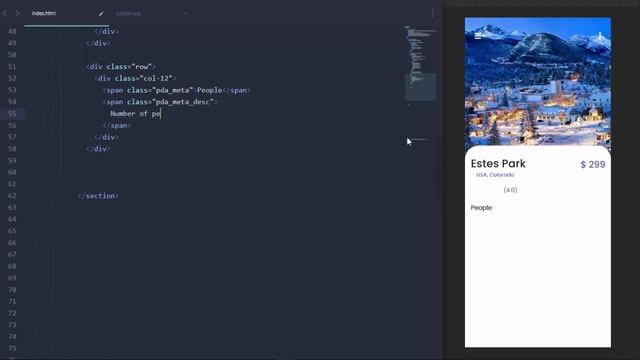Click the '(4.0)' rating text
Viewport: 640px width, 360px height.
click(510, 190)
